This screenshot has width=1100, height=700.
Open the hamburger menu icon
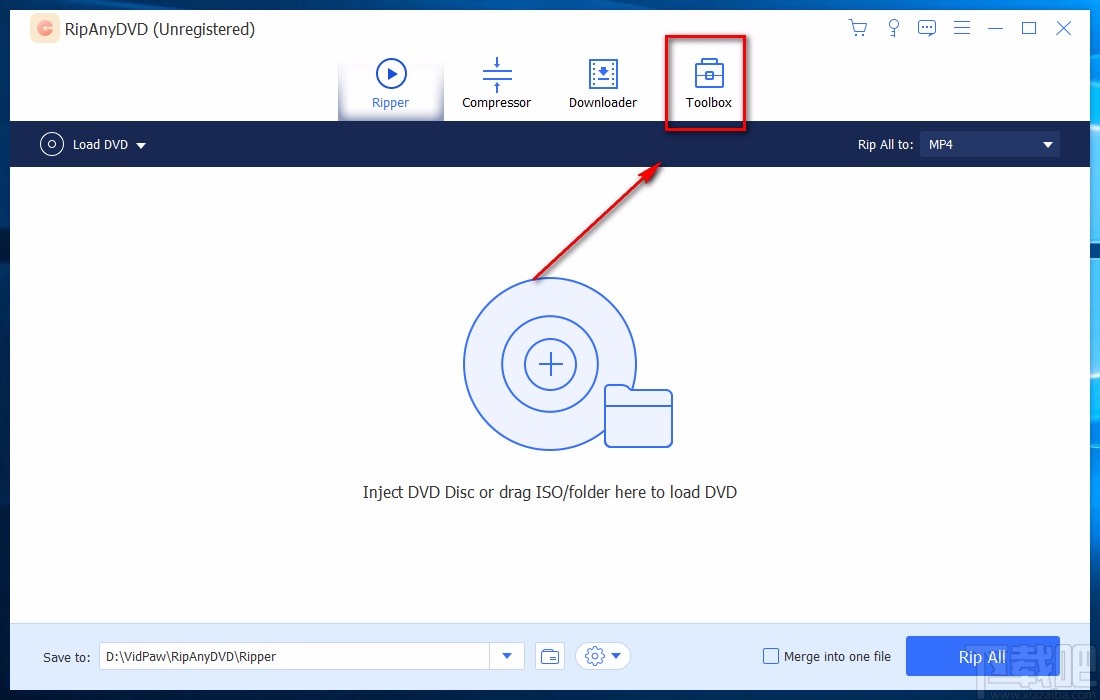click(962, 28)
